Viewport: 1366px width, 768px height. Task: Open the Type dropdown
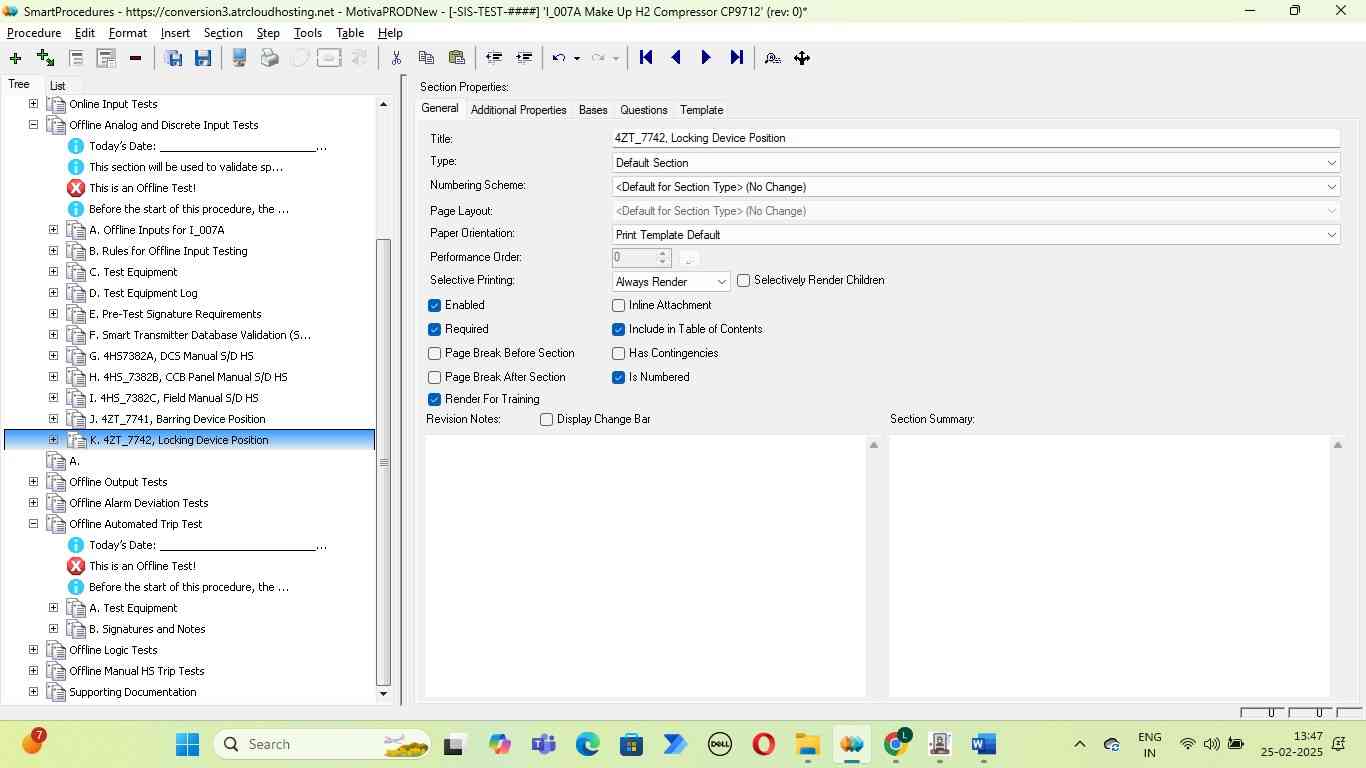click(x=975, y=163)
